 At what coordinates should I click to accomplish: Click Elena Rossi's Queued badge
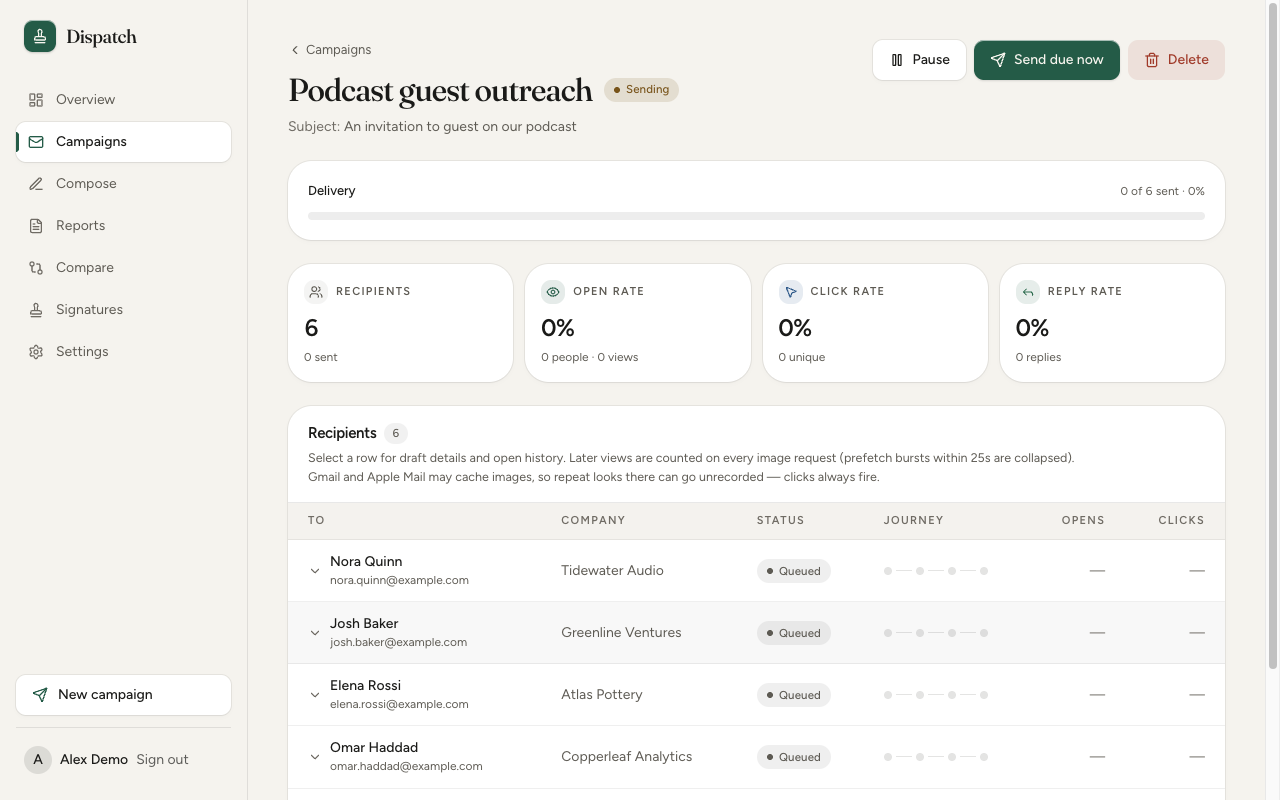pos(794,695)
